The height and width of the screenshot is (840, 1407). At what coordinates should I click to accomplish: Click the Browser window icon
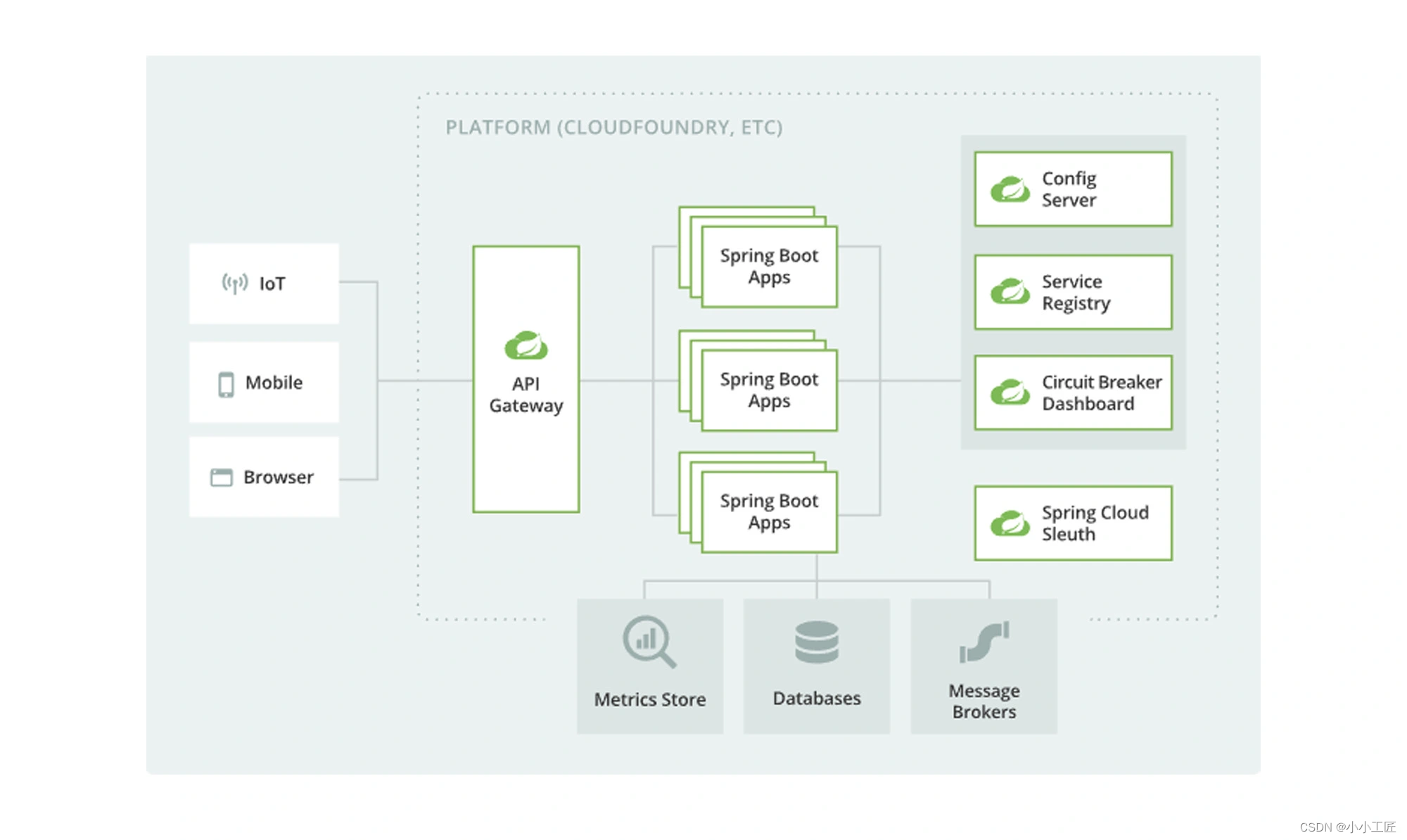pyautogui.click(x=221, y=478)
